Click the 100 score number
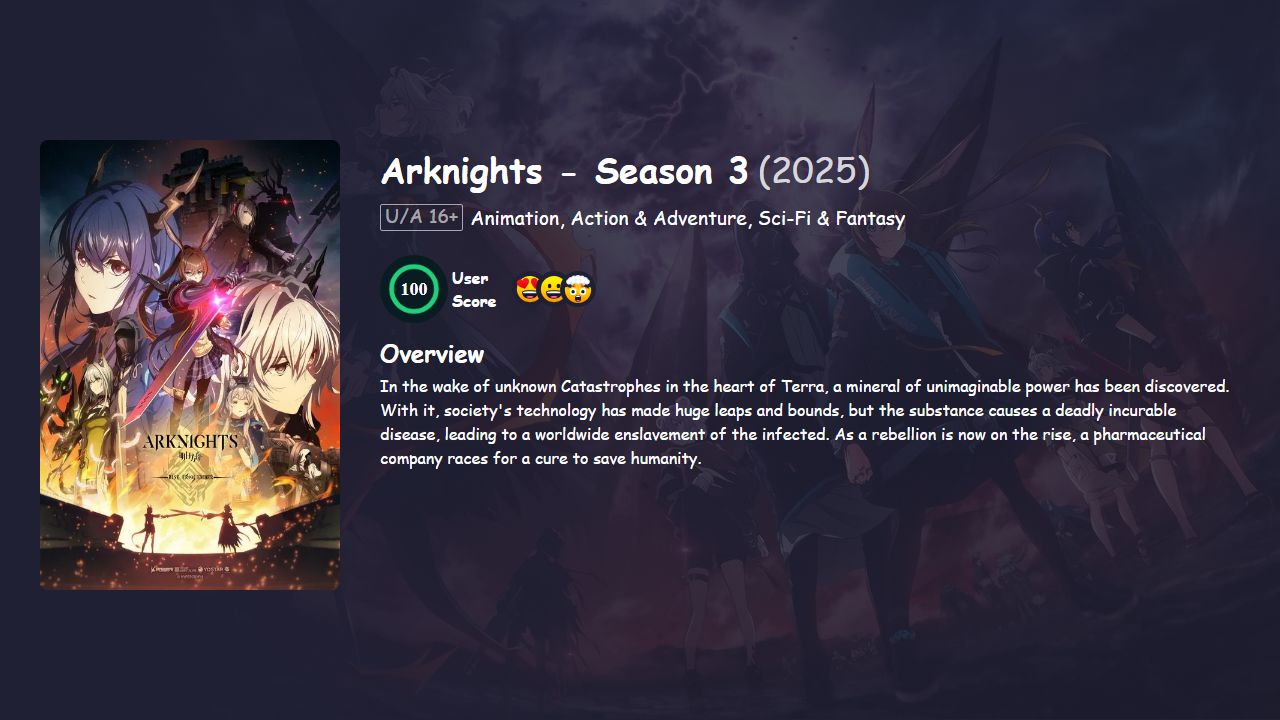Image resolution: width=1280 pixels, height=720 pixels. 413,290
